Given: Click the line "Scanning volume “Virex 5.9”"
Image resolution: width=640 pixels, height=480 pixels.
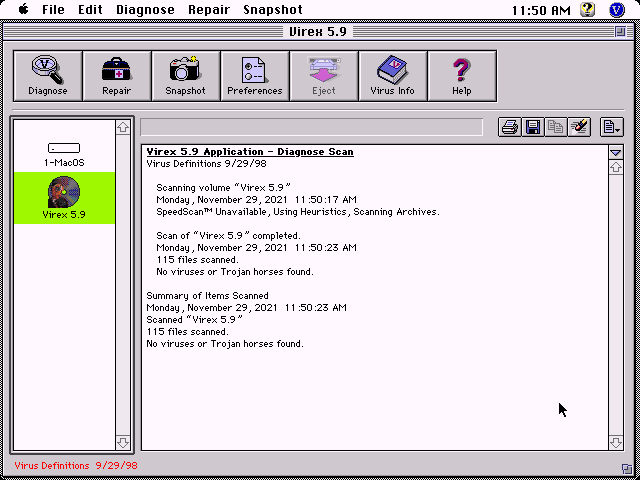Looking at the screenshot, I should (223, 188).
